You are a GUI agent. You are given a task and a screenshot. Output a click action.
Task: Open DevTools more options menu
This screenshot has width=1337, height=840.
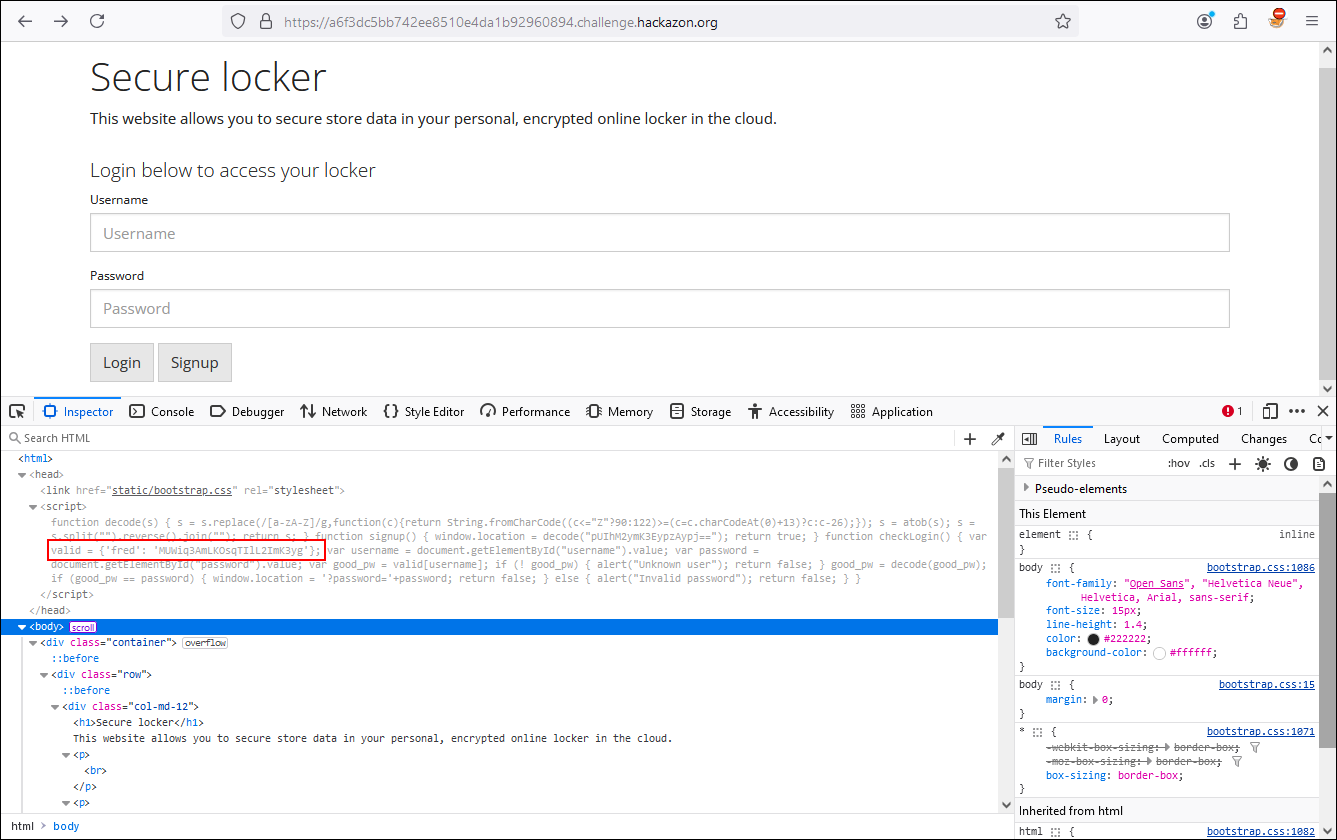click(x=1297, y=411)
